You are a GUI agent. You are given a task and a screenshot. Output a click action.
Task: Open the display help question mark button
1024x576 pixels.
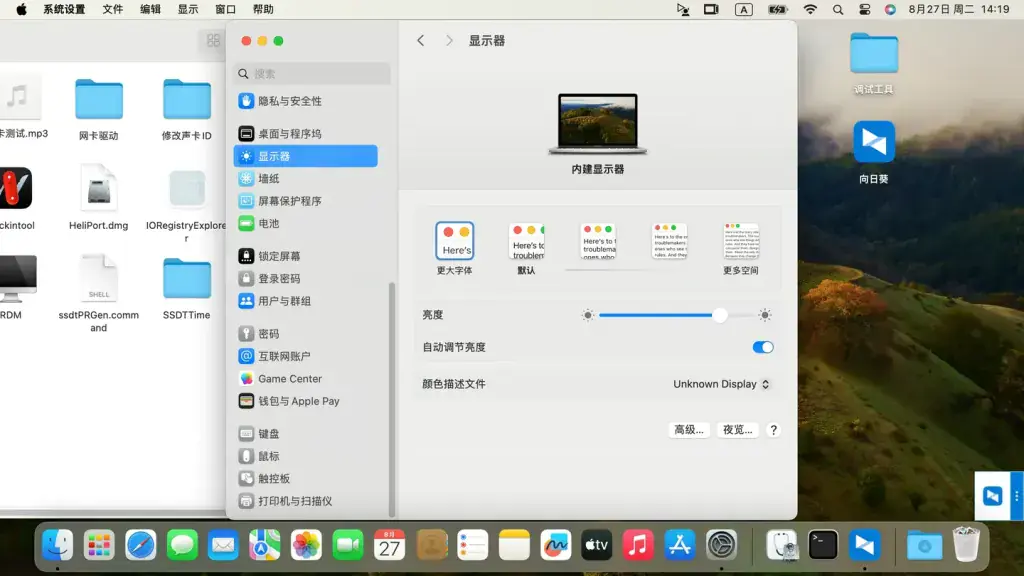pyautogui.click(x=773, y=430)
